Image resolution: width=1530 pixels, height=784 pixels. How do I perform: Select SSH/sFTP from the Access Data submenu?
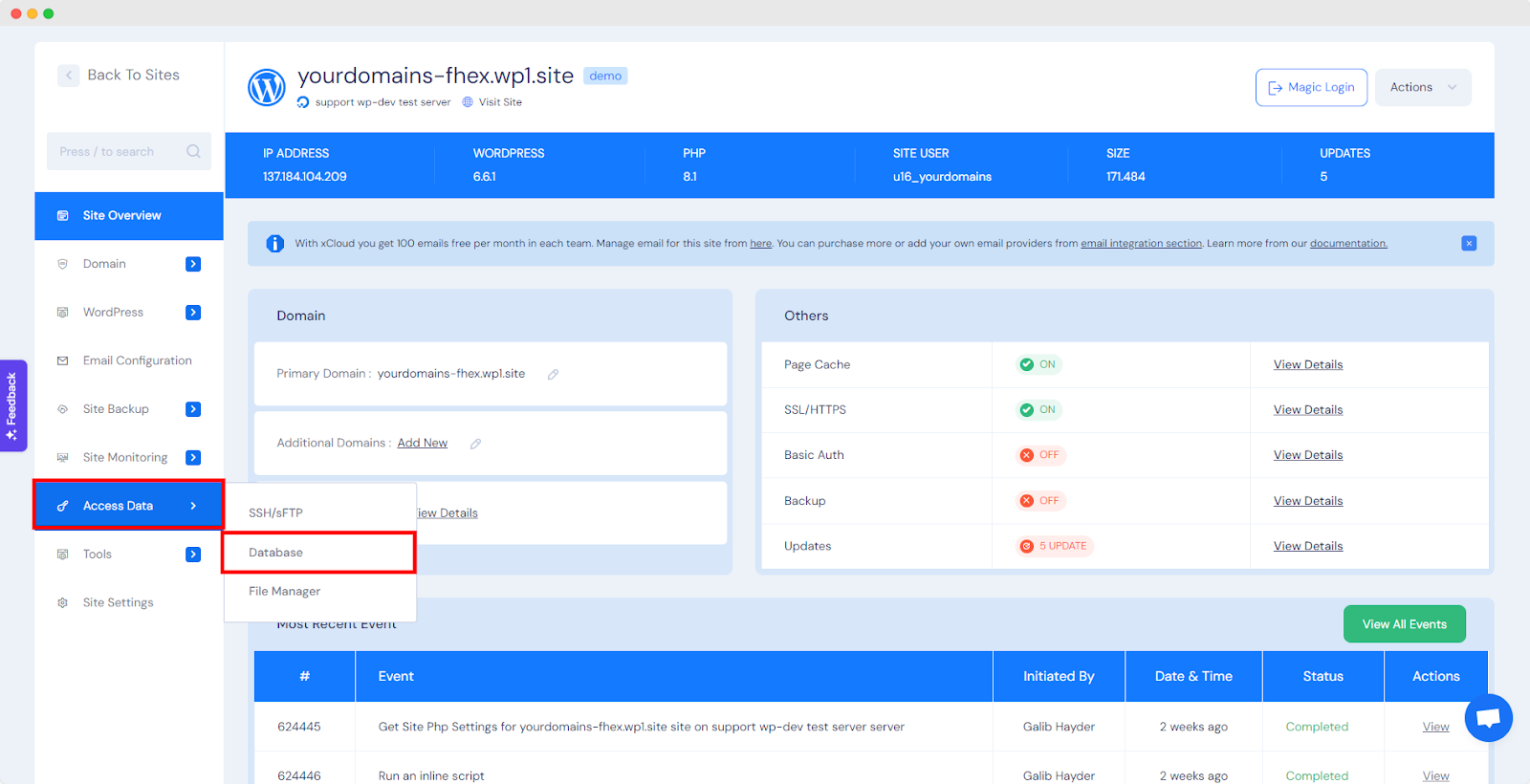click(320, 513)
